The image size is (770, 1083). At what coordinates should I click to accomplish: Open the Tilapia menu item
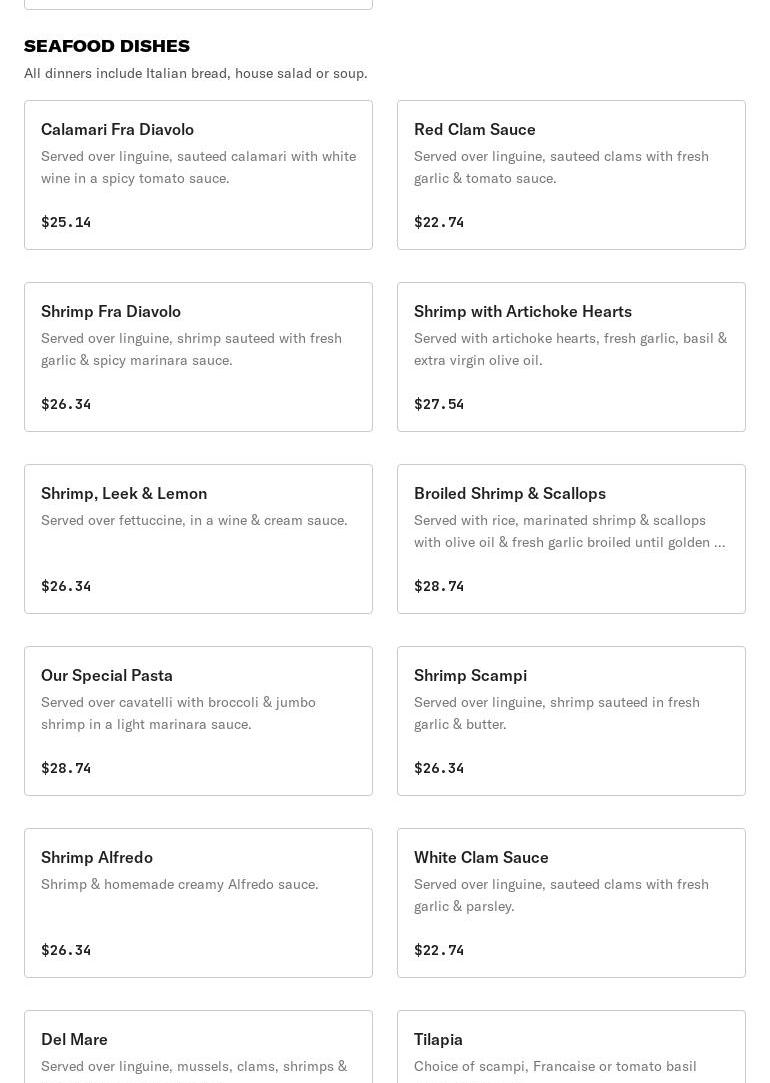571,1046
